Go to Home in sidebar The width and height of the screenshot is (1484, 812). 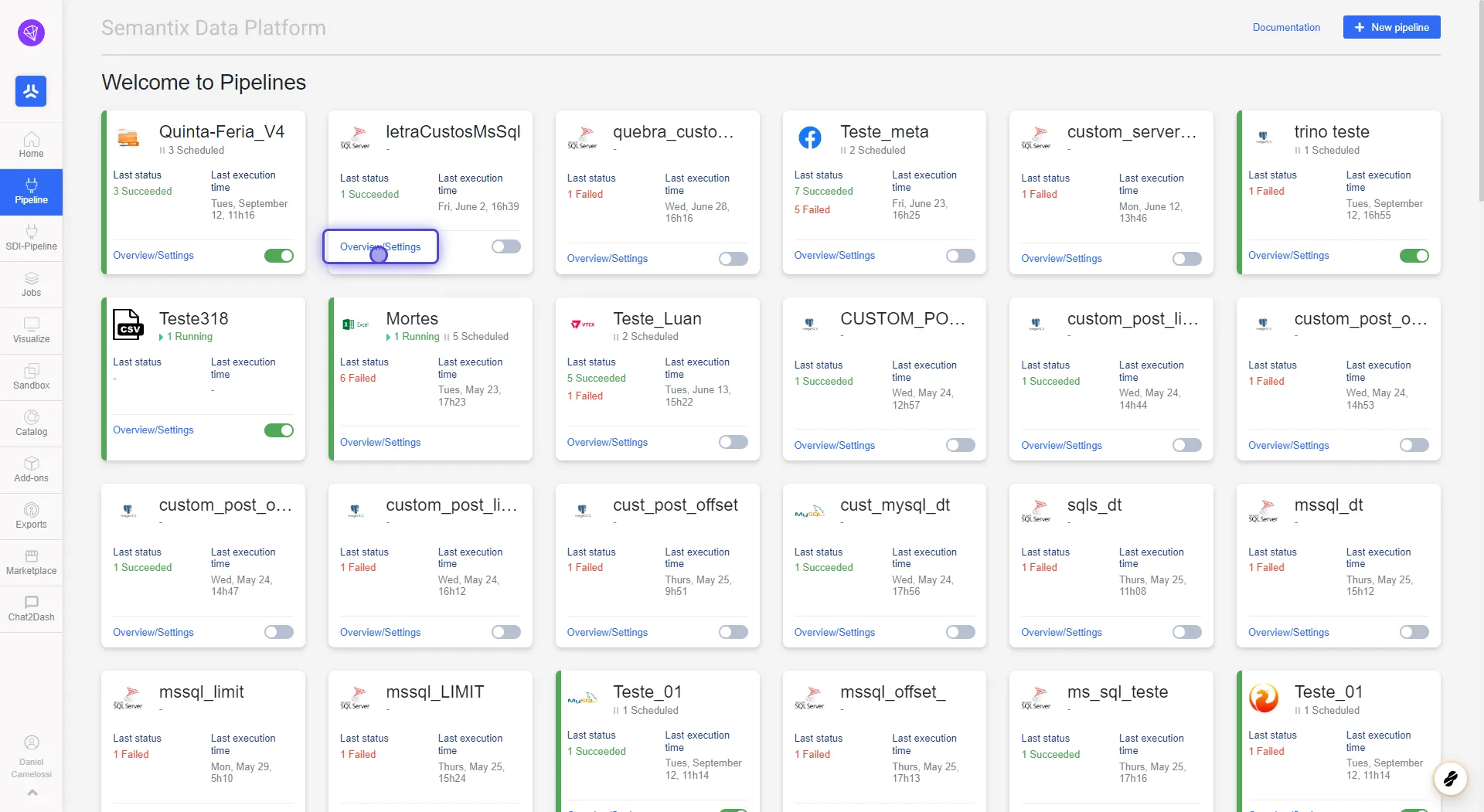click(x=31, y=145)
